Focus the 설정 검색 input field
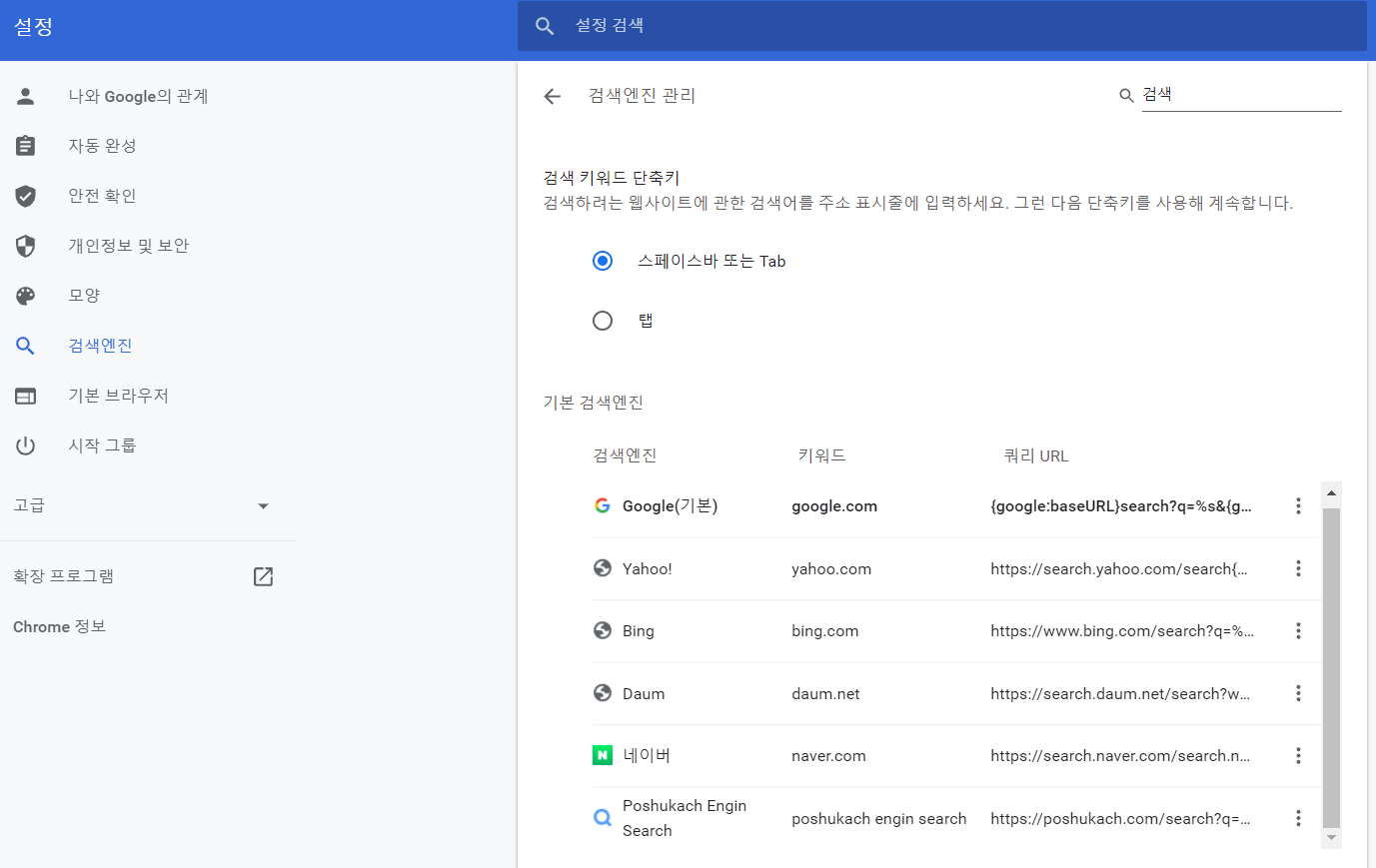The image size is (1376, 868). (941, 26)
